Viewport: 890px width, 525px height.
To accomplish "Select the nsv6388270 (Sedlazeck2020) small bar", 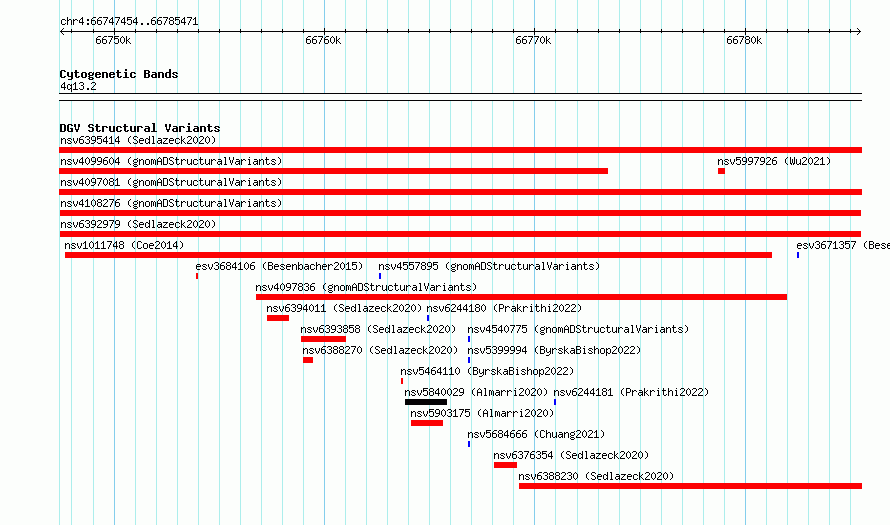I will (x=308, y=360).
